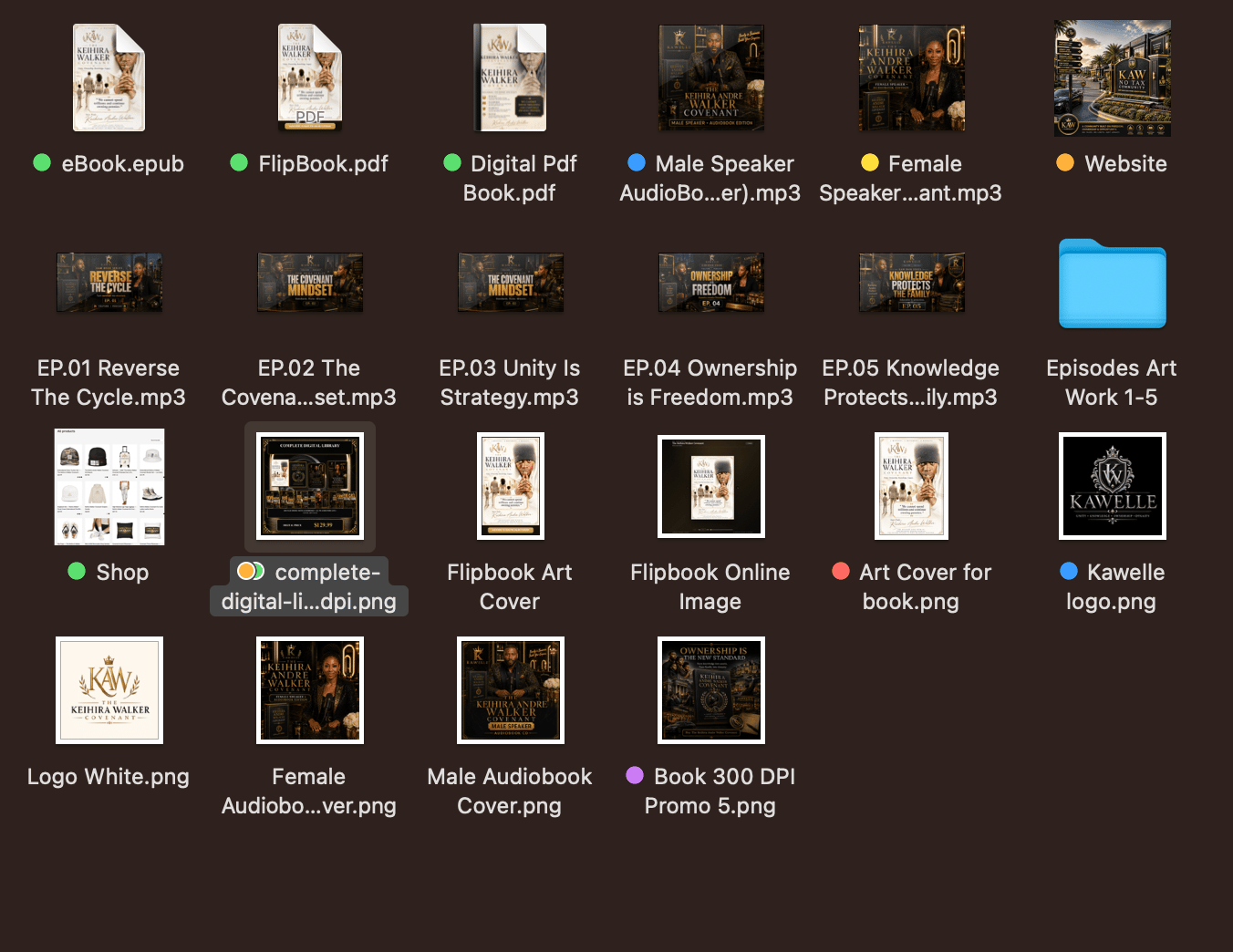Select the EP.02 Covenant Mindset mp3 icon

pyautogui.click(x=310, y=283)
